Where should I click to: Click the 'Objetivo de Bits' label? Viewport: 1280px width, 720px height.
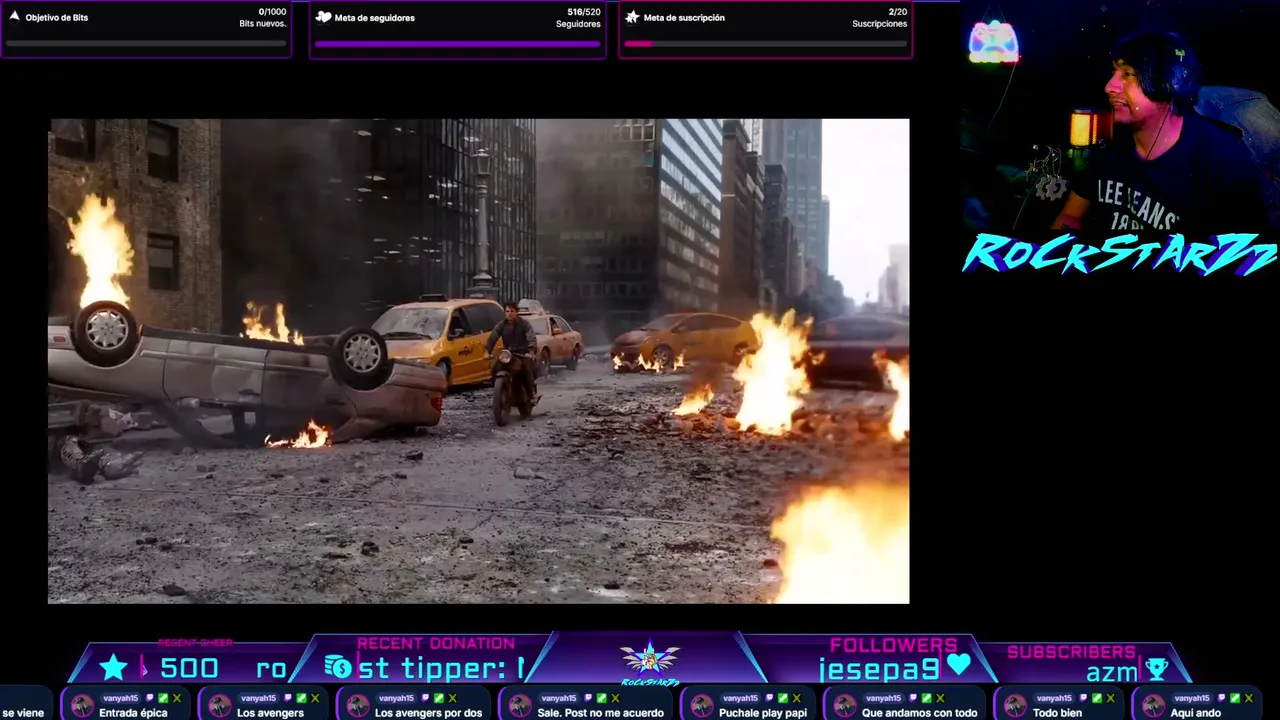click(x=57, y=18)
